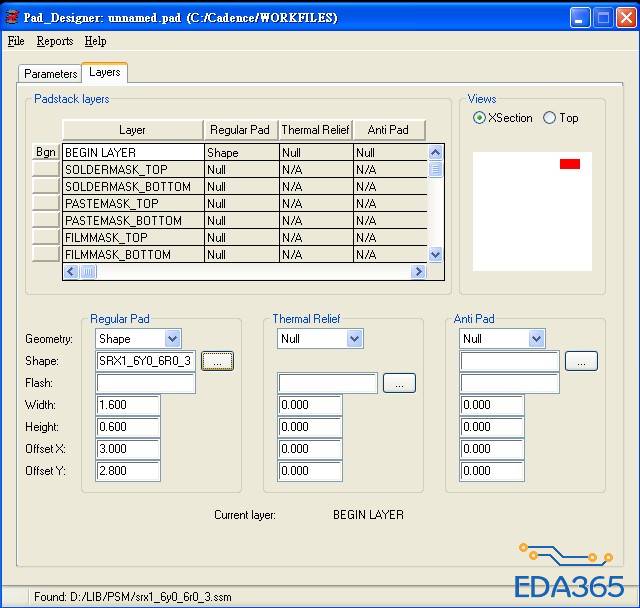Click the layer list scroll down arrow
The height and width of the screenshot is (608, 640).
(x=436, y=255)
